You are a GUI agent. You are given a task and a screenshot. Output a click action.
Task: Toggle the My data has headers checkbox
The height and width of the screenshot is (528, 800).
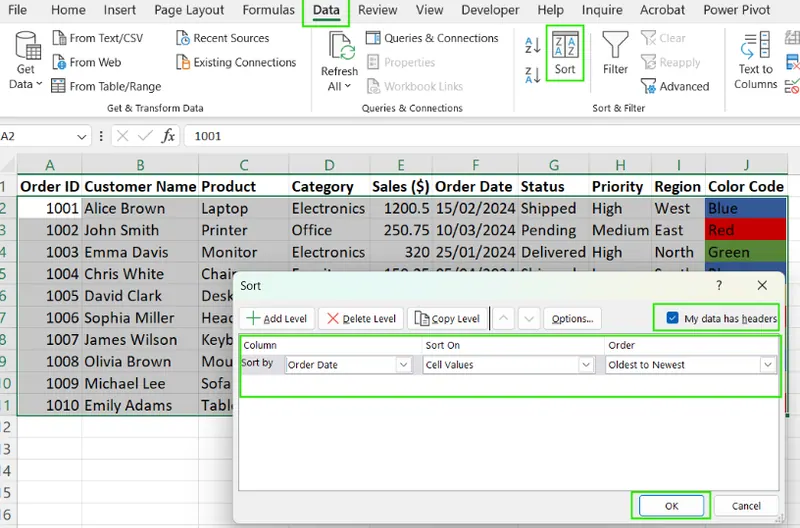pos(671,319)
